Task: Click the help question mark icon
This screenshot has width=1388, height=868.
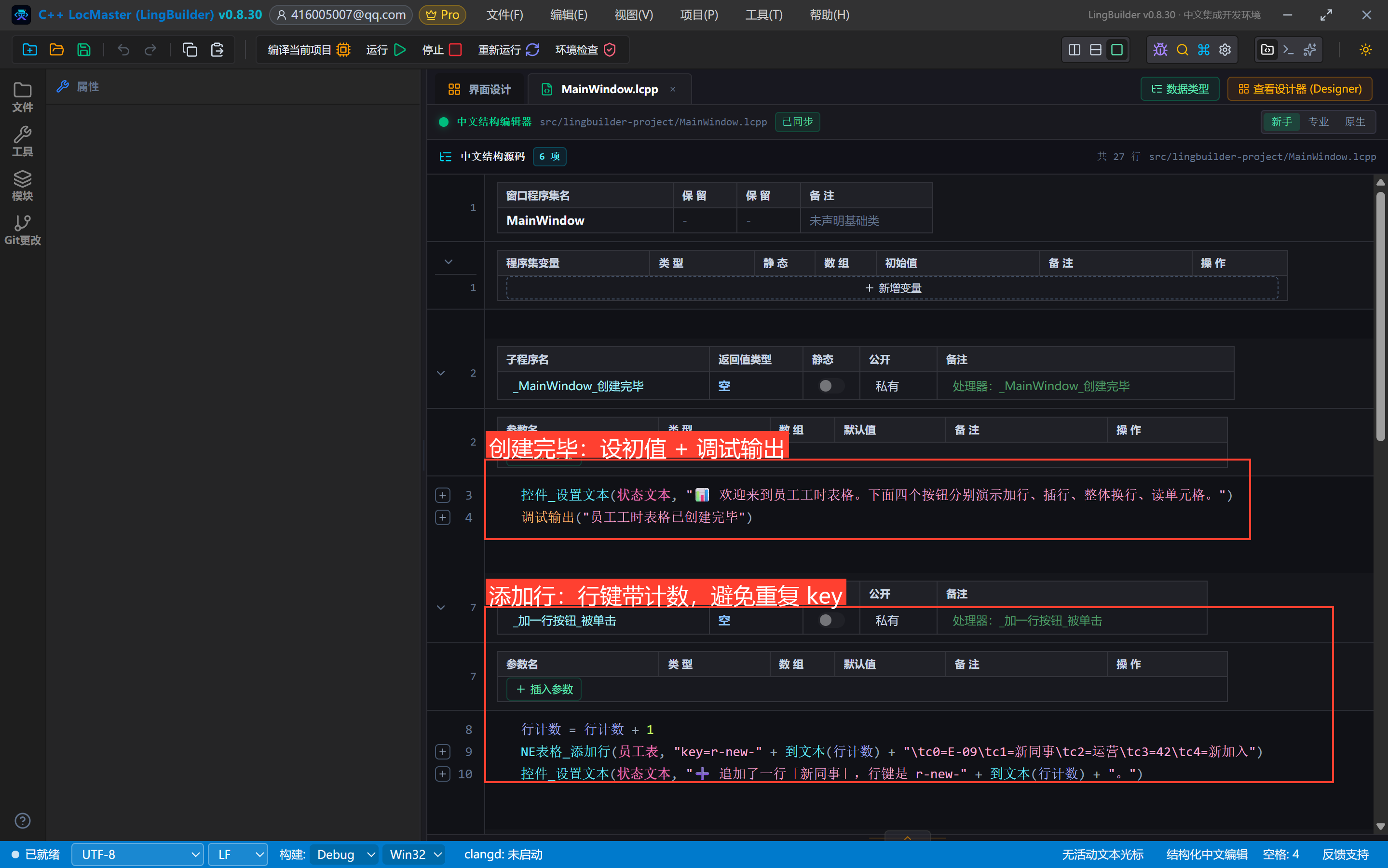Action: (x=22, y=820)
